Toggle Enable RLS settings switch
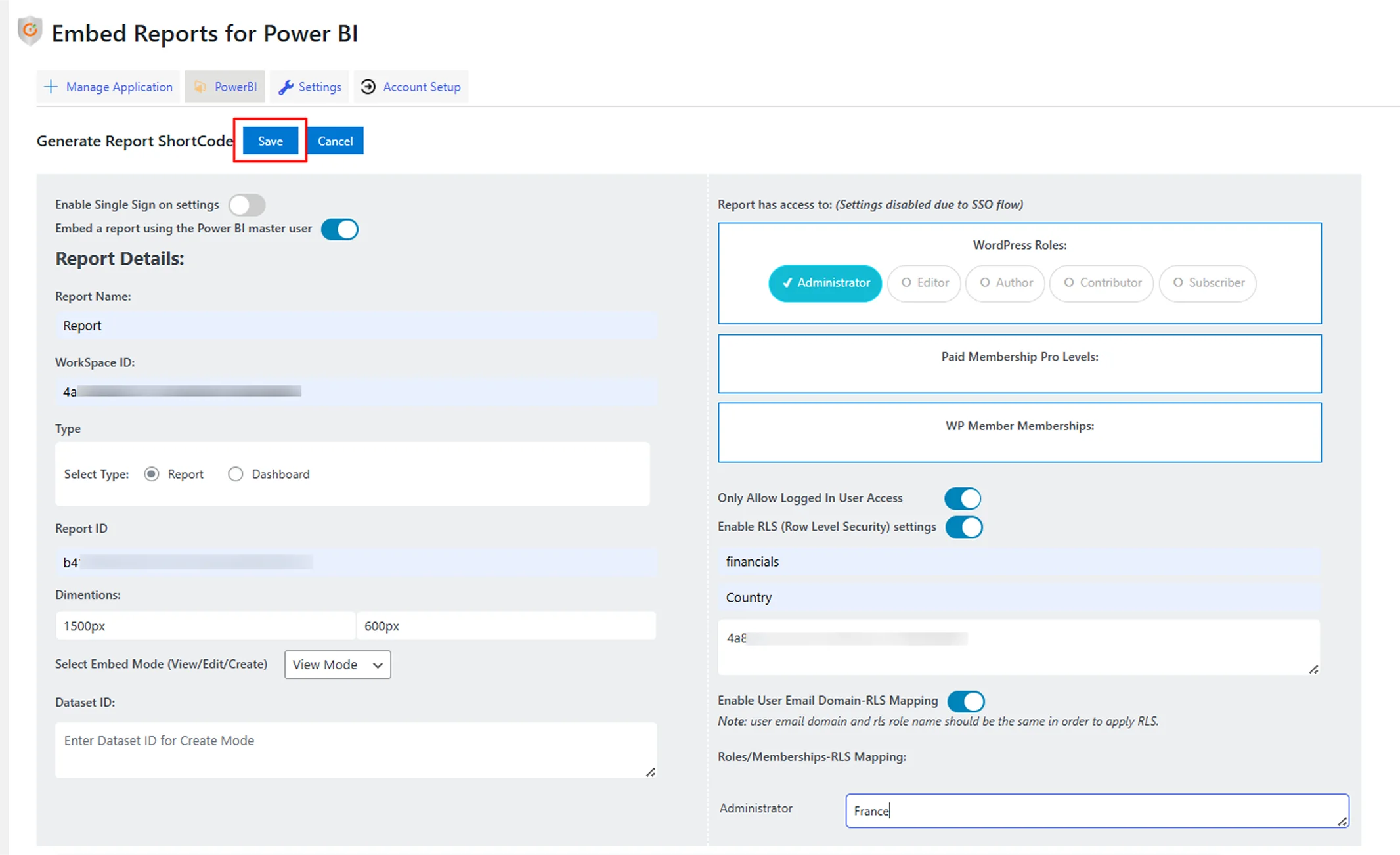Viewport: 1400px width, 855px height. (964, 527)
